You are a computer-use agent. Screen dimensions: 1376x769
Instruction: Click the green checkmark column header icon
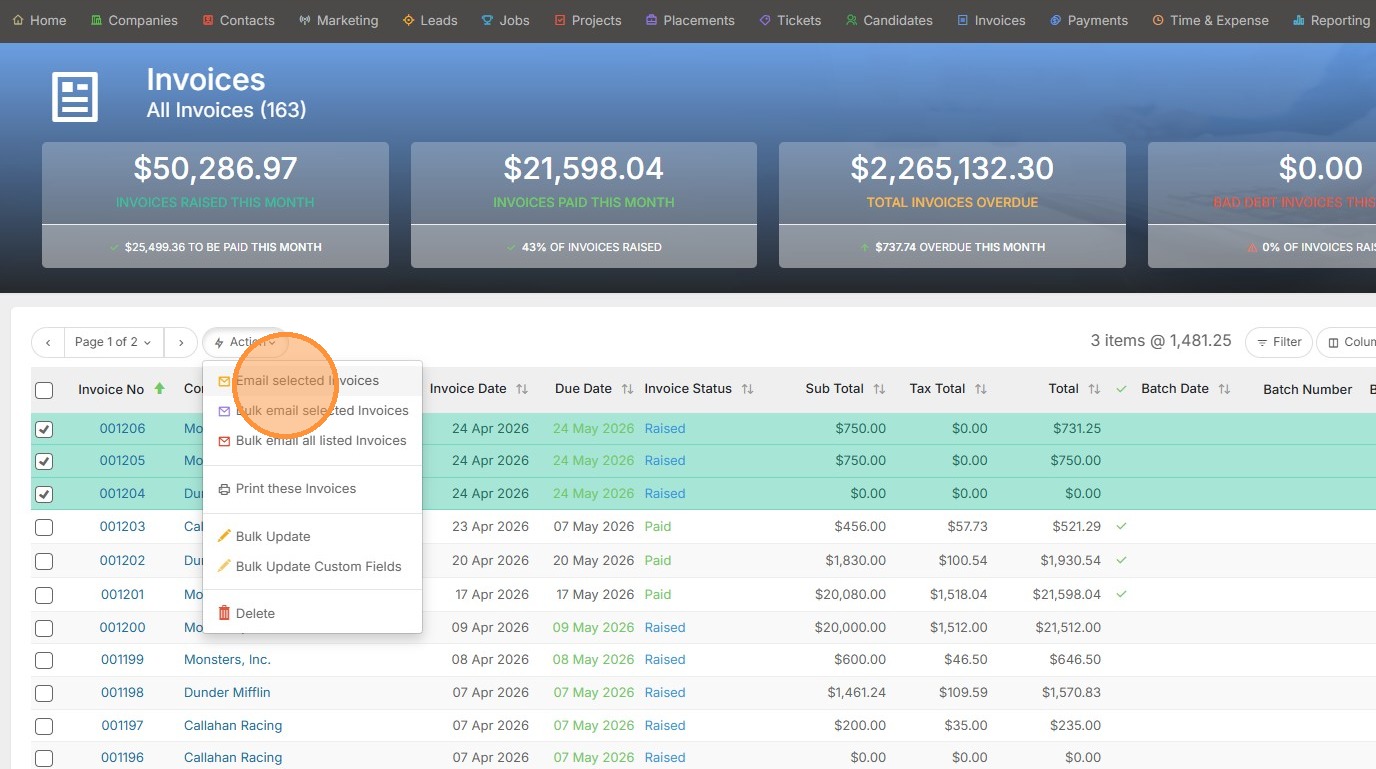[1121, 389]
